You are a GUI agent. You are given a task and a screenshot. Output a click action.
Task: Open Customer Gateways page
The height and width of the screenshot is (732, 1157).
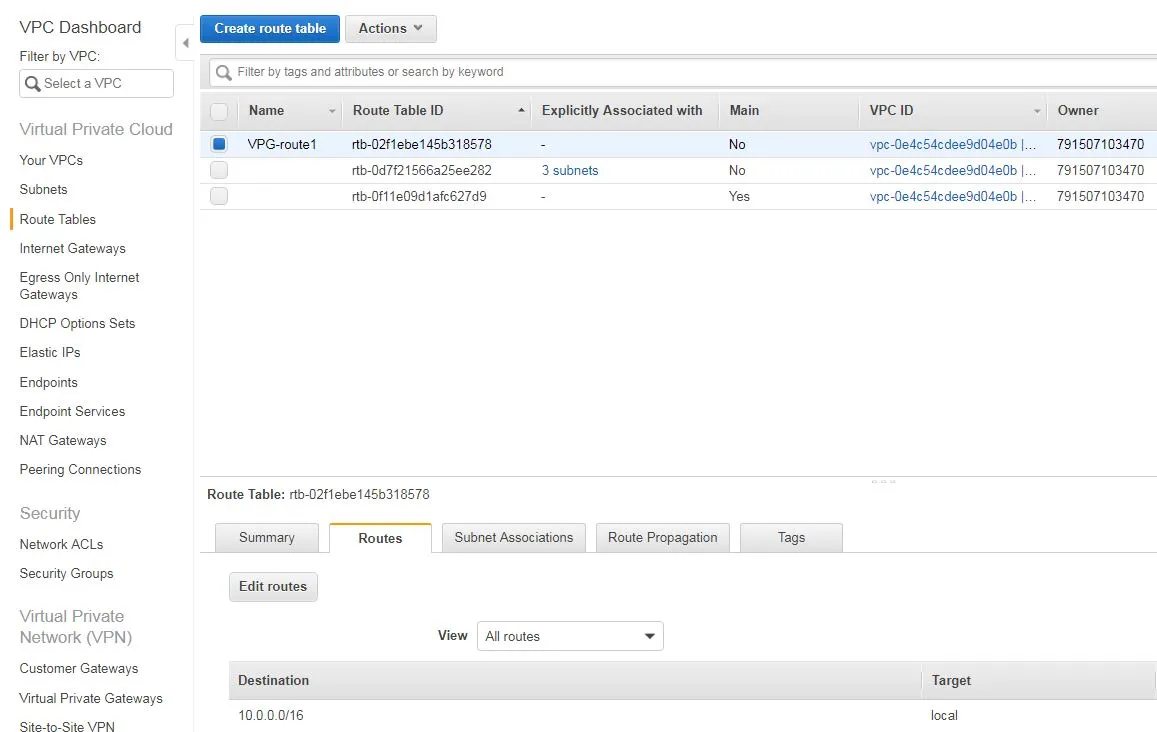[79, 669]
